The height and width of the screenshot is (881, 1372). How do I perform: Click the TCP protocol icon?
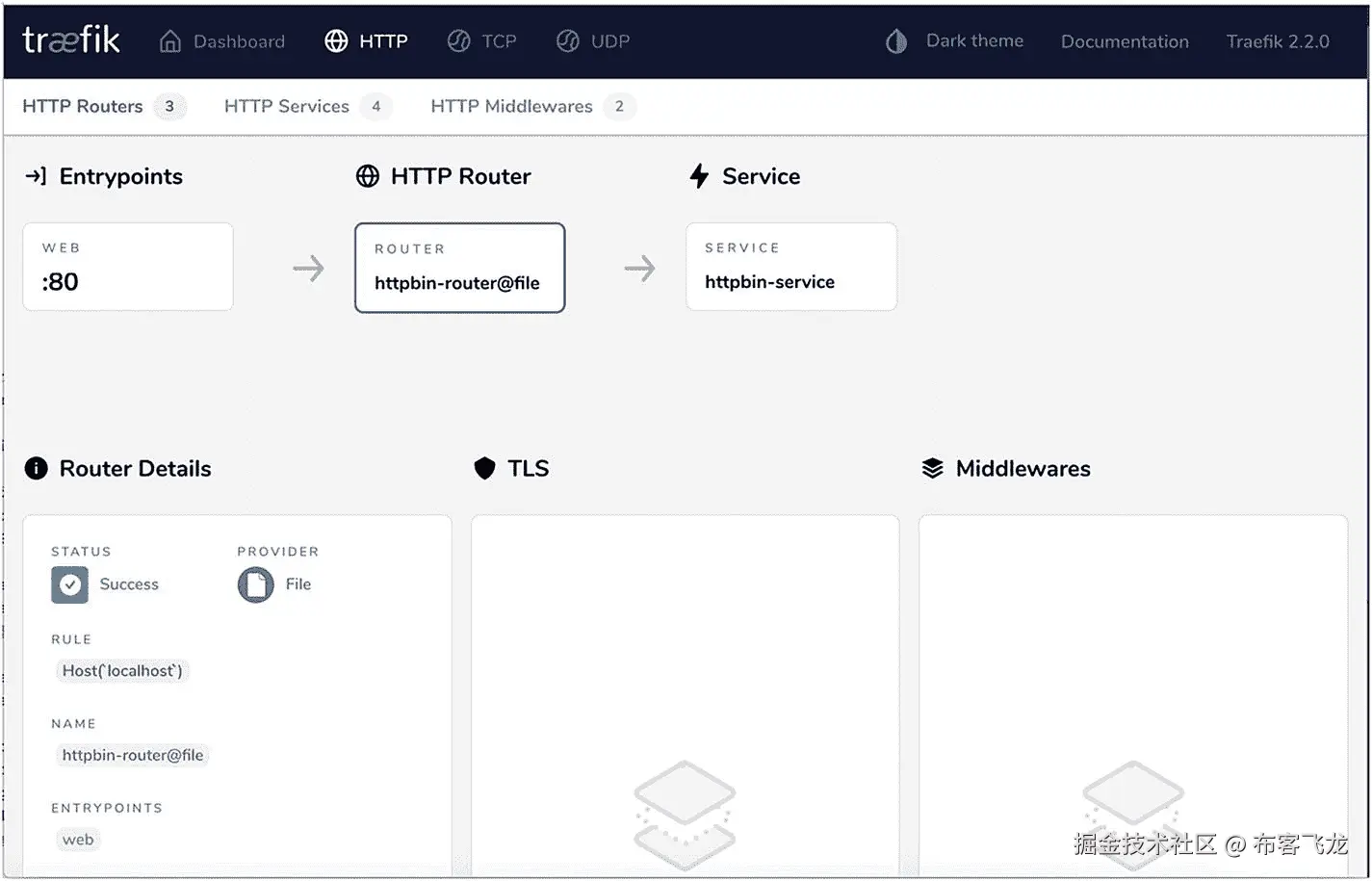459,41
